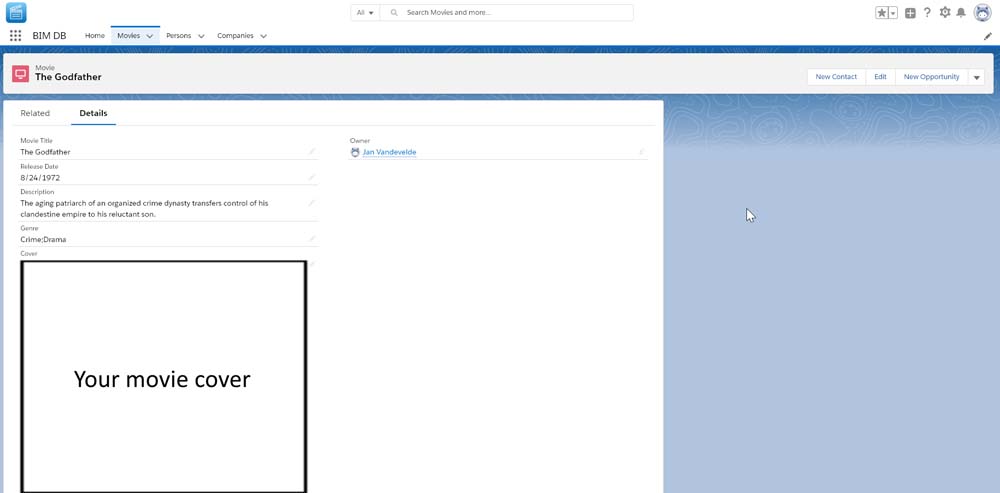Click the search magnifier icon
This screenshot has height=493, width=1000.
tap(394, 12)
